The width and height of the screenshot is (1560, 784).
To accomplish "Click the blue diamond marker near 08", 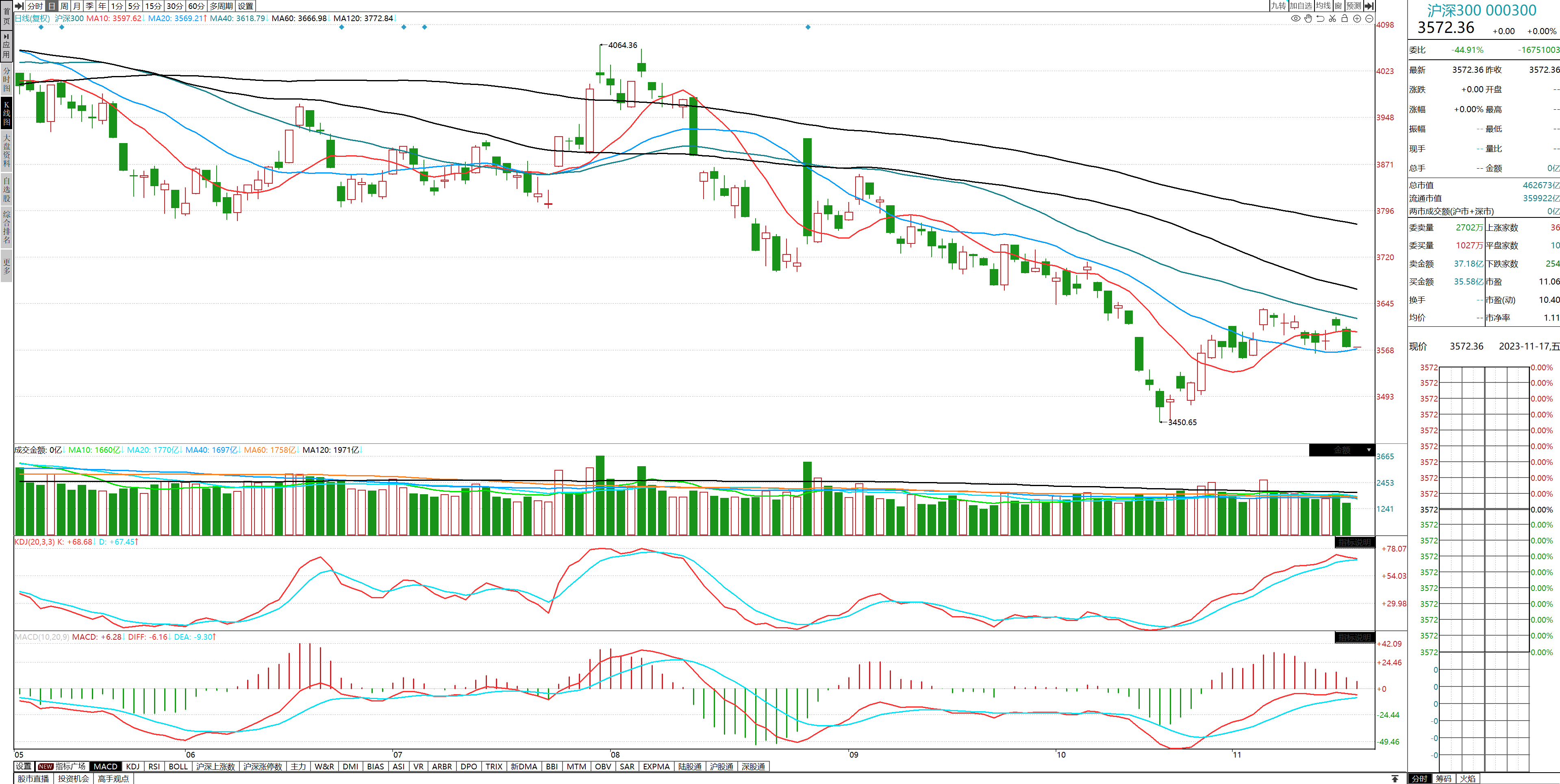I will [808, 27].
